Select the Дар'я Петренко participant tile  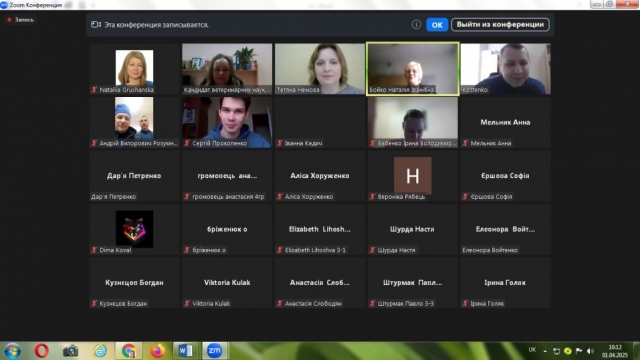134,176
